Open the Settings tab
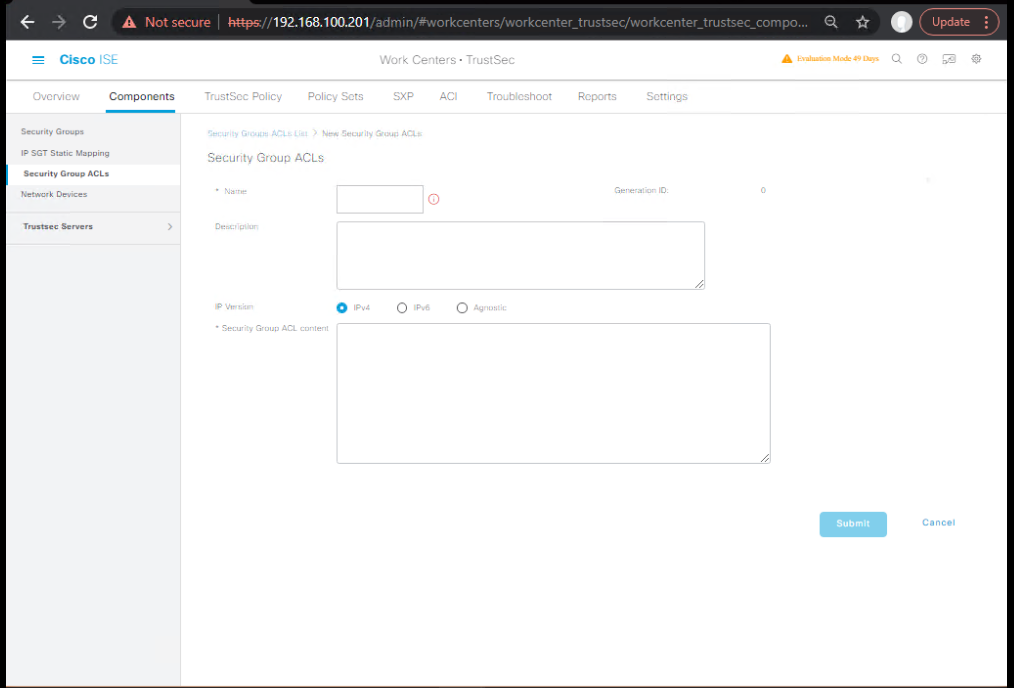 [667, 96]
